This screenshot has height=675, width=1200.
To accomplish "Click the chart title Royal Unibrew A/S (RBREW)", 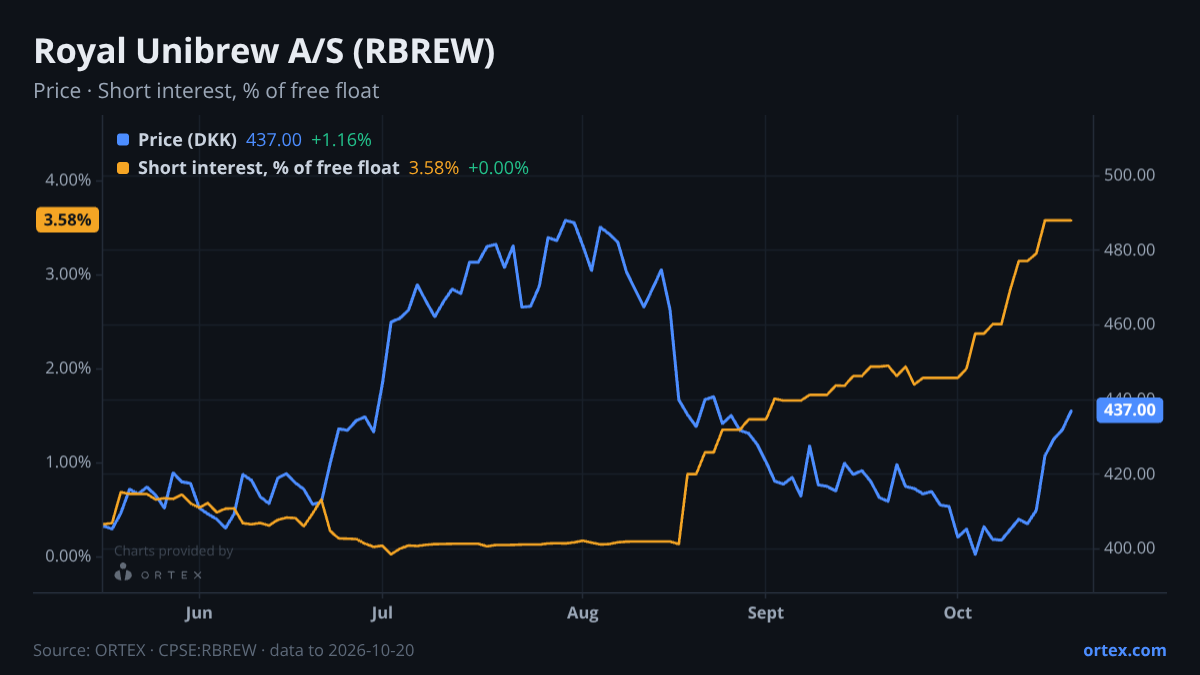I will [x=264, y=52].
